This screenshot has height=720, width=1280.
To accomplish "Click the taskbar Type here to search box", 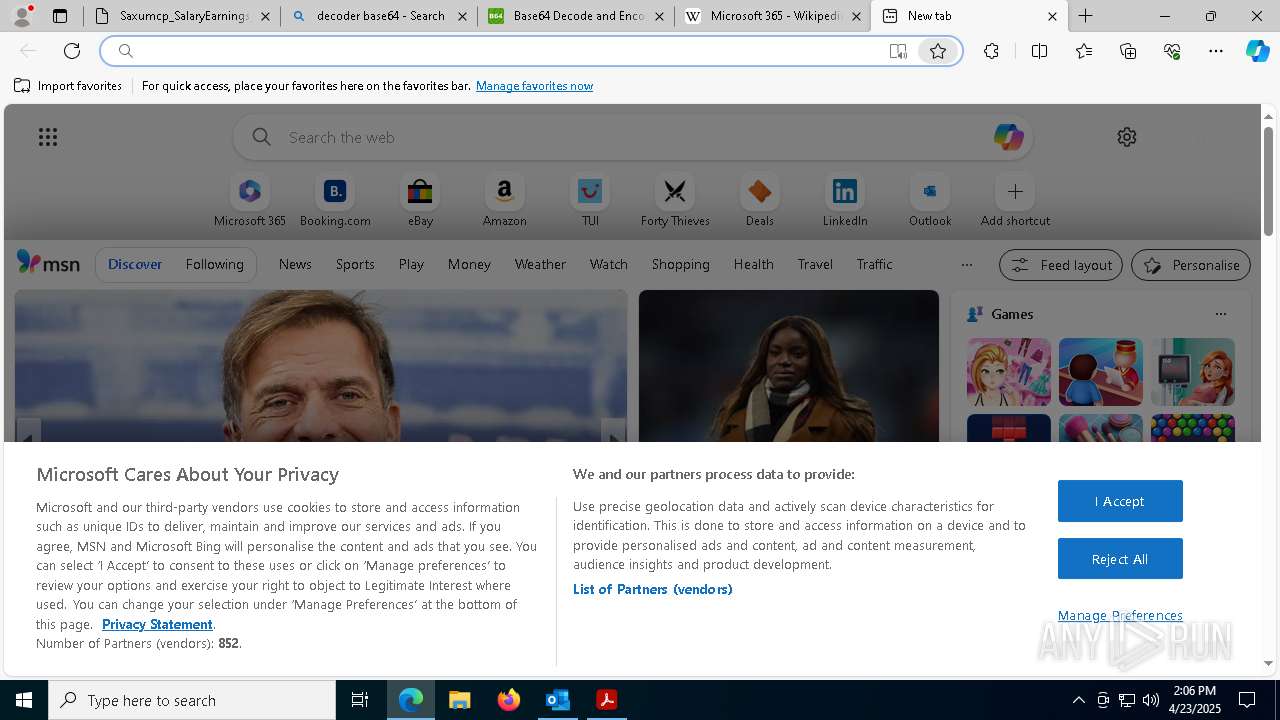I will click(x=192, y=700).
